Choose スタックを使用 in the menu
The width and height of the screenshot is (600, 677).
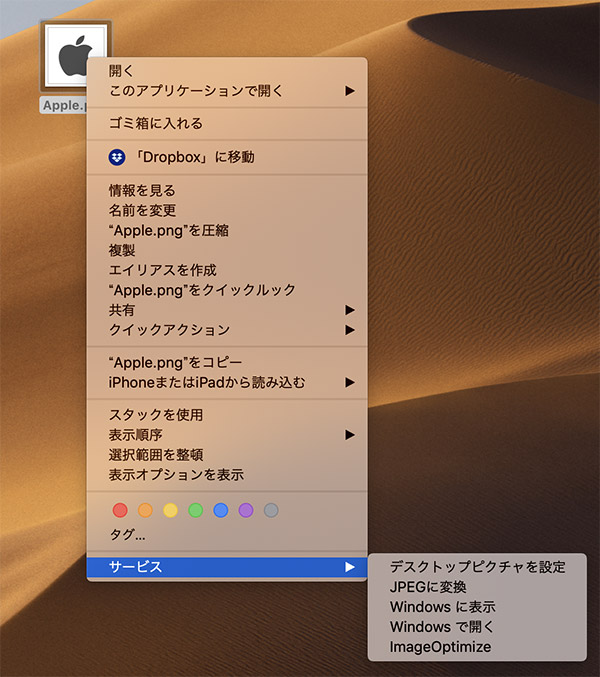[227, 415]
